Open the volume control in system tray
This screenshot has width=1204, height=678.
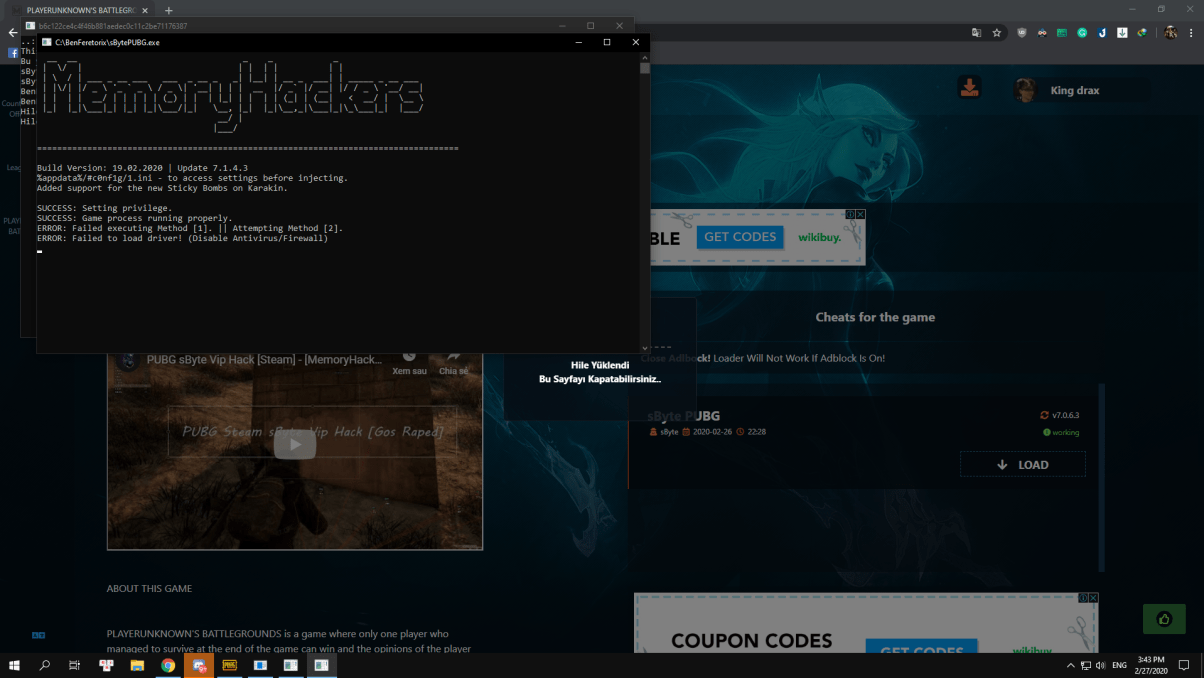[x=1100, y=665]
